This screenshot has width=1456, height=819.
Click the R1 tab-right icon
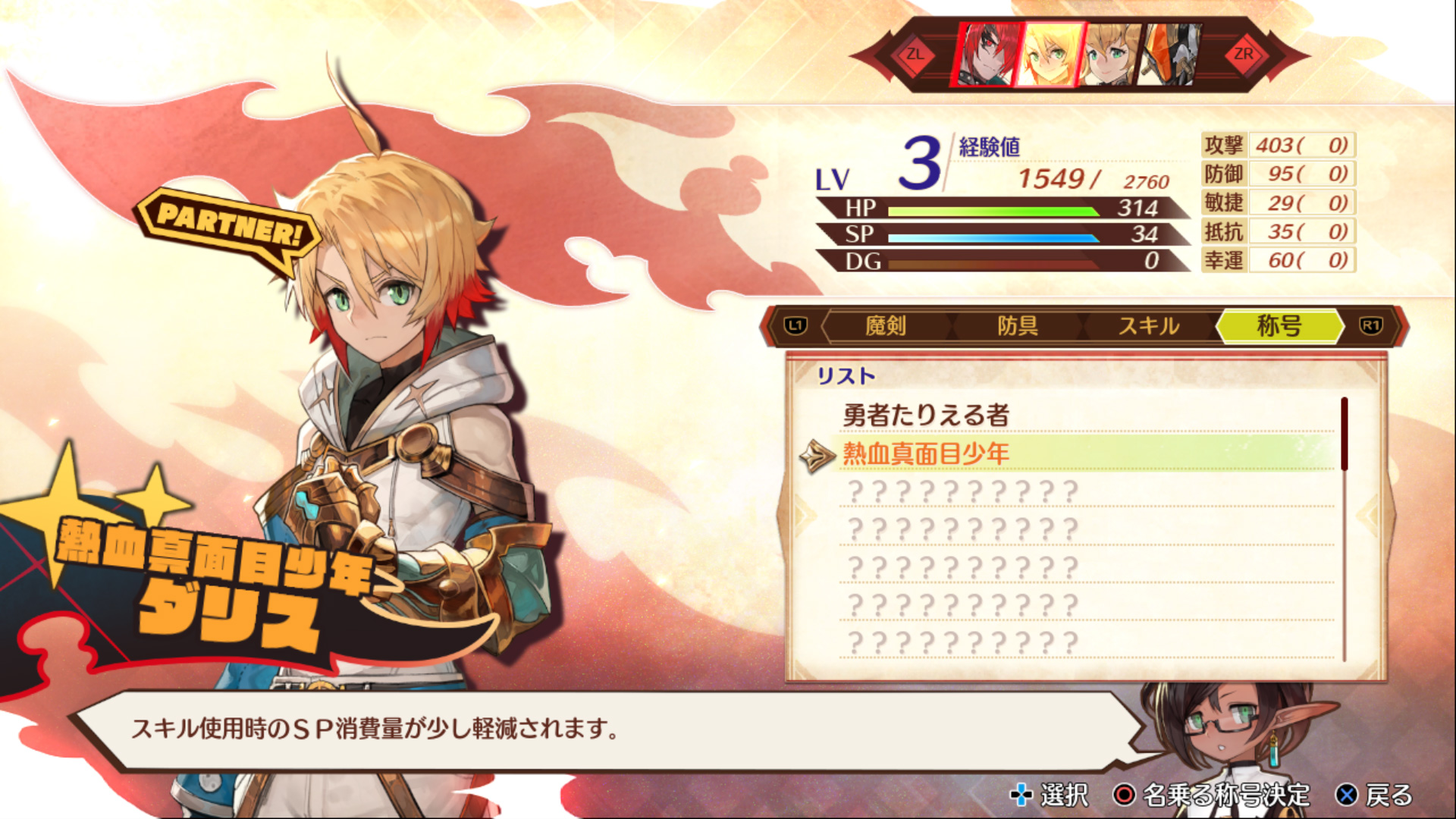(1370, 326)
